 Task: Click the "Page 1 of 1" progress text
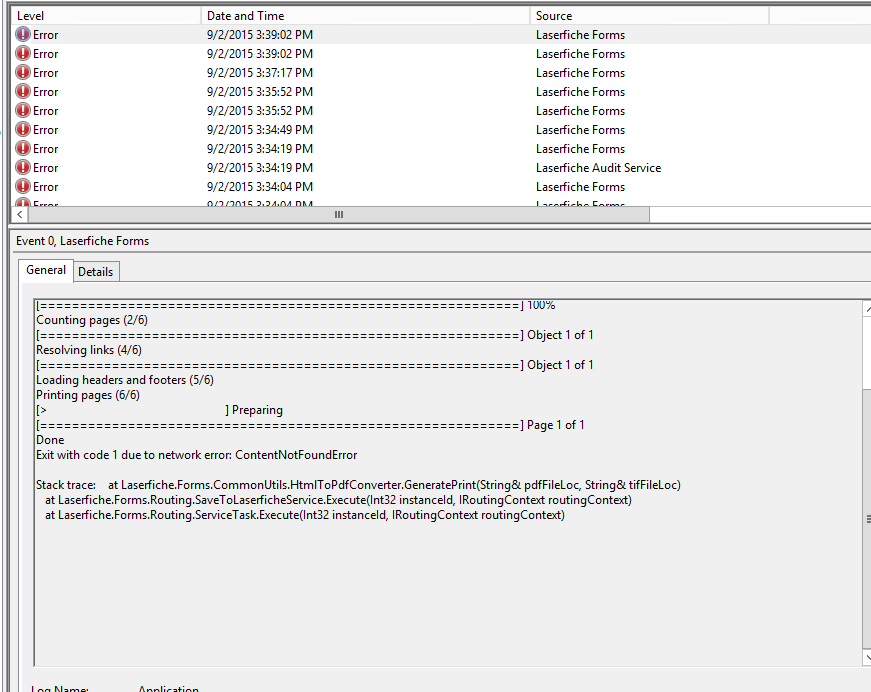point(555,425)
